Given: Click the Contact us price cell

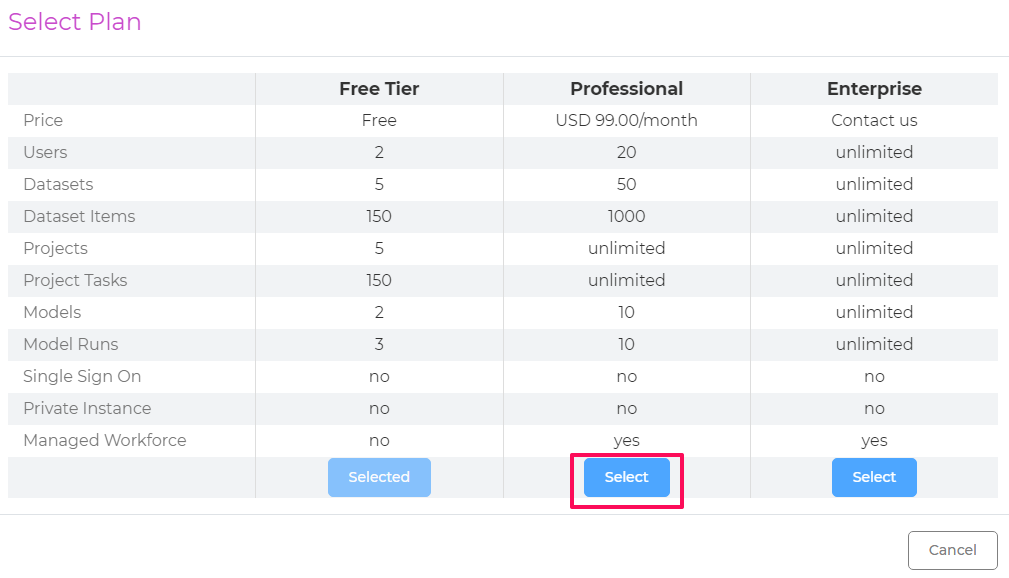Looking at the screenshot, I should [x=874, y=120].
